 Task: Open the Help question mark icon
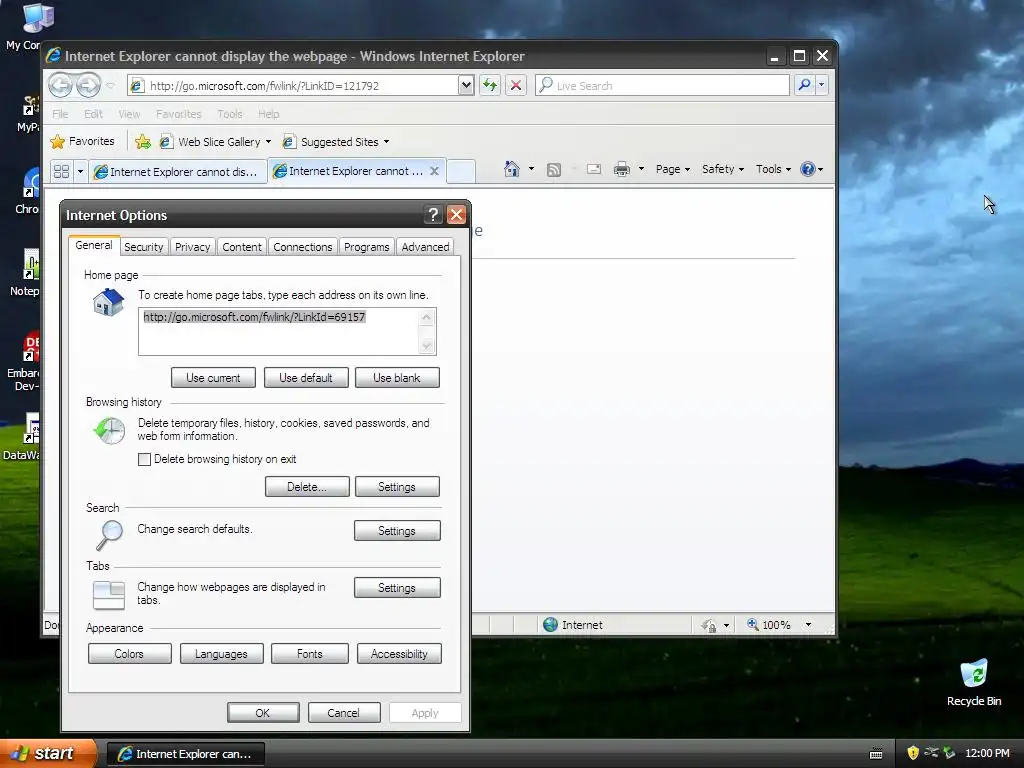(x=808, y=169)
